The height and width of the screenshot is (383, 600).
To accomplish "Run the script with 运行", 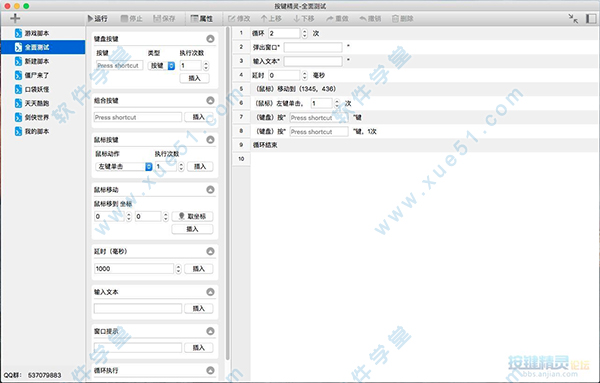I will click(x=98, y=18).
